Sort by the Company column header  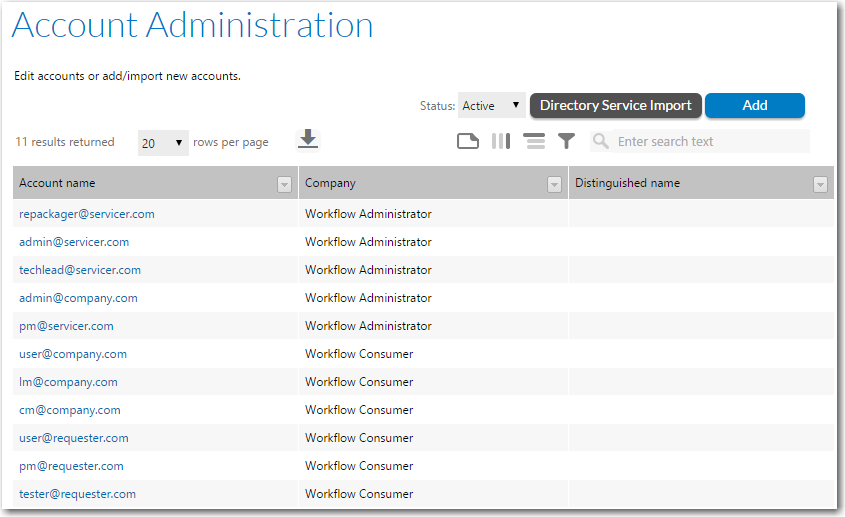[330, 184]
